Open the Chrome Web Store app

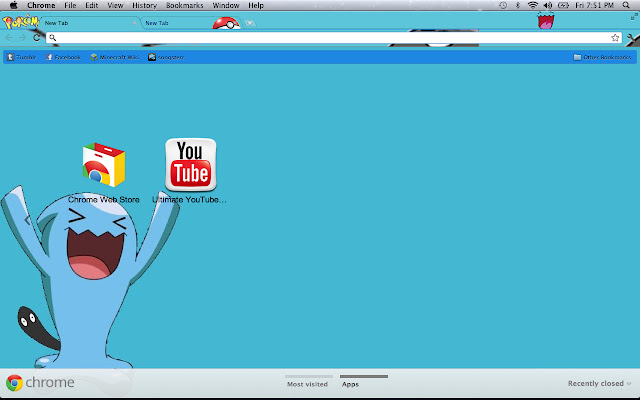(x=104, y=166)
